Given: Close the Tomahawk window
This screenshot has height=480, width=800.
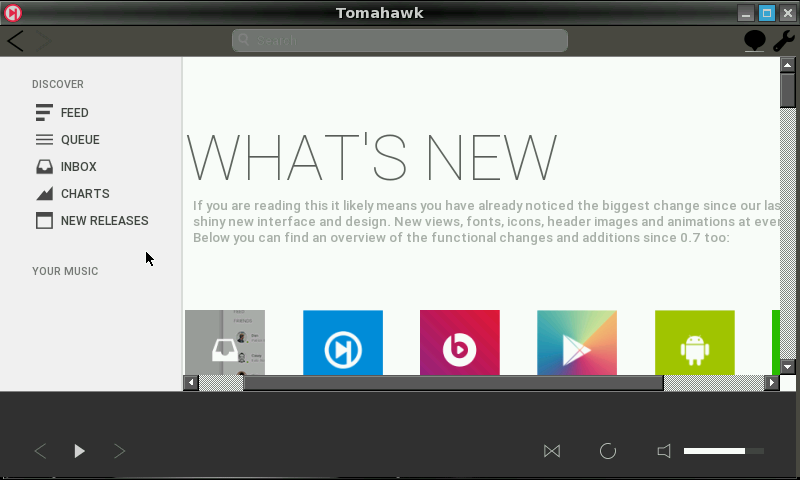Looking at the screenshot, I should coord(788,13).
